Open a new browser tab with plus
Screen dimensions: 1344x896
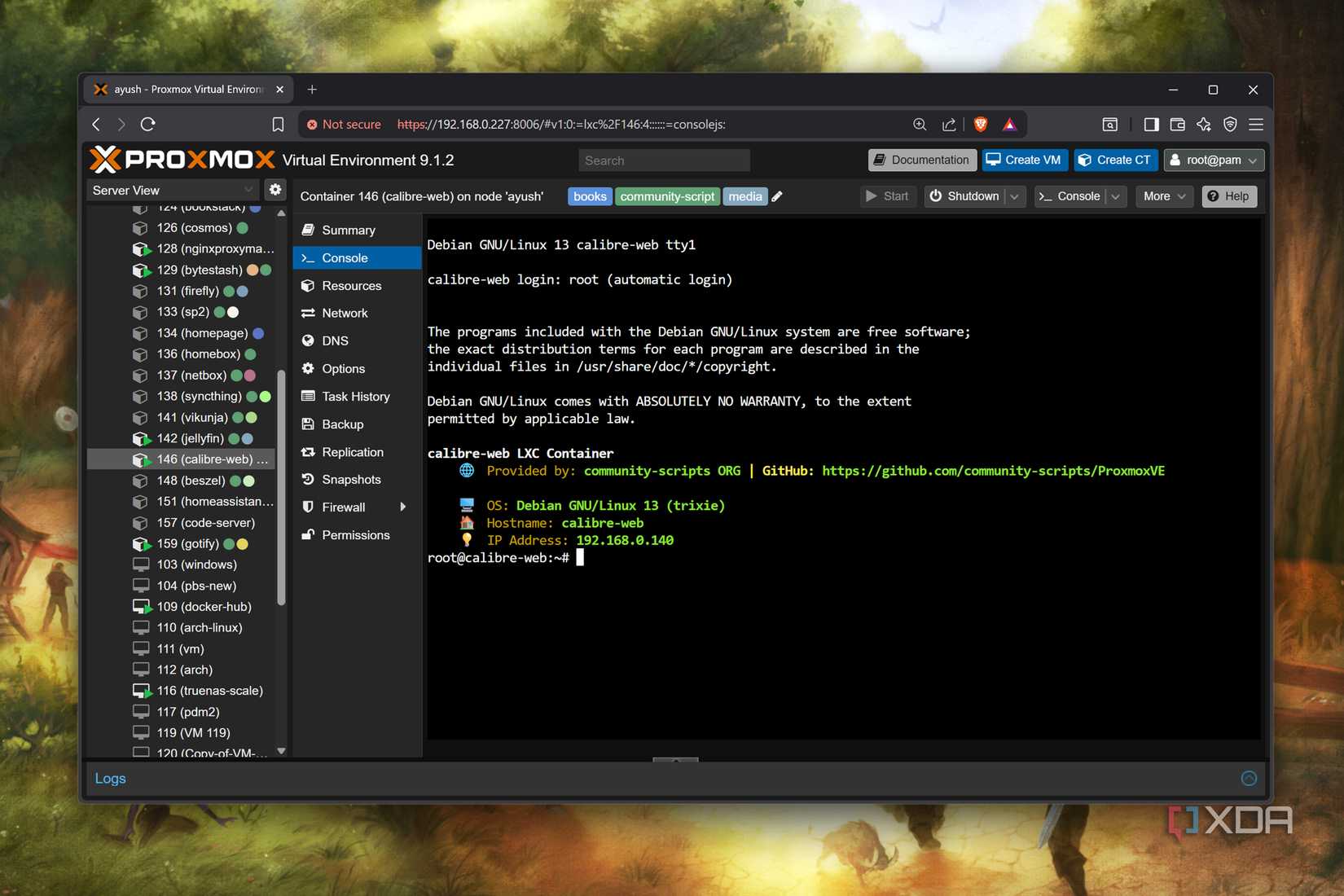tap(312, 90)
